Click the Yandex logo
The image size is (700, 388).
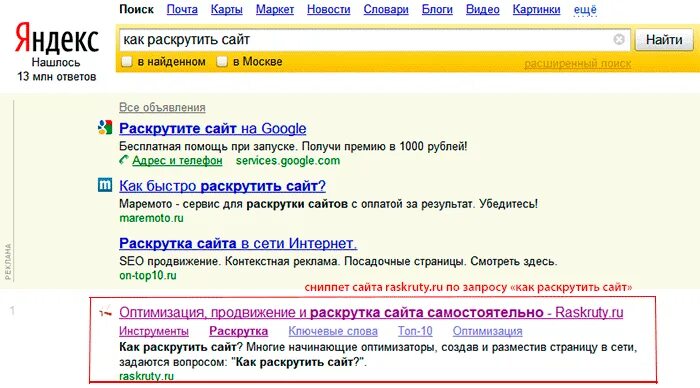pos(57,39)
